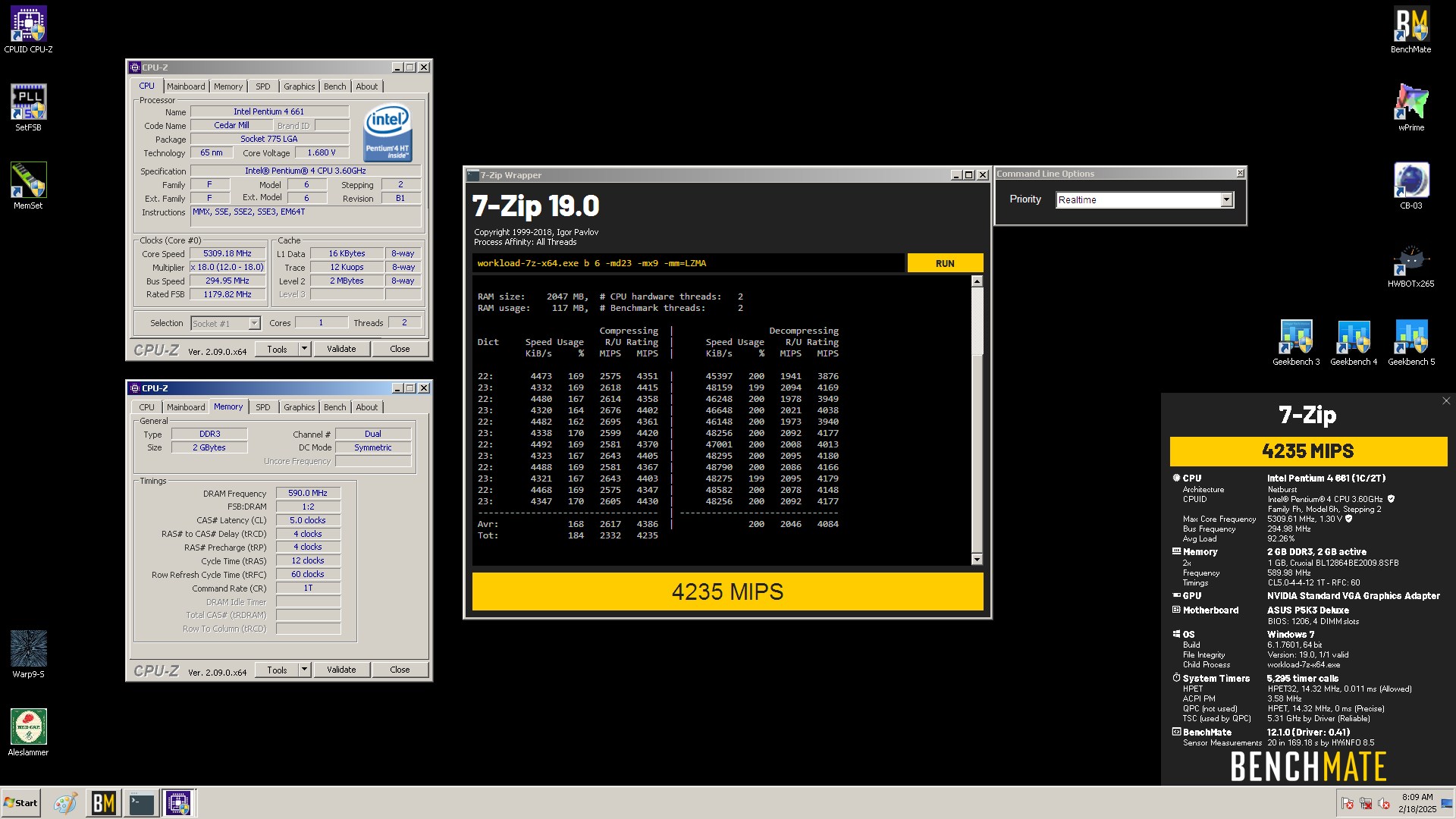Click the RUN button in 7-Zip Wrapper
This screenshot has height=819, width=1456.
pos(945,263)
